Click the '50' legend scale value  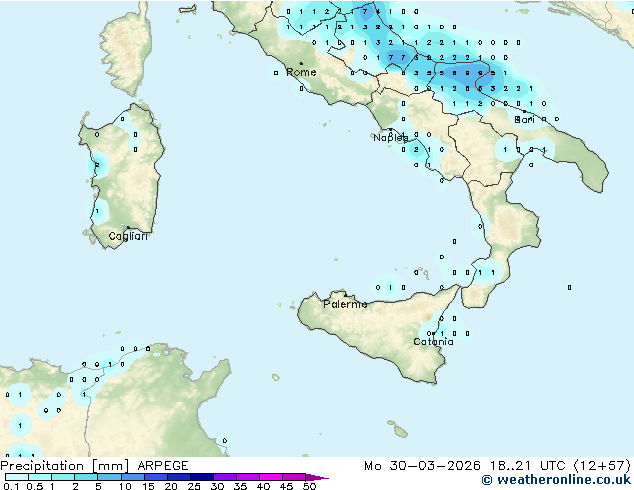point(310,486)
